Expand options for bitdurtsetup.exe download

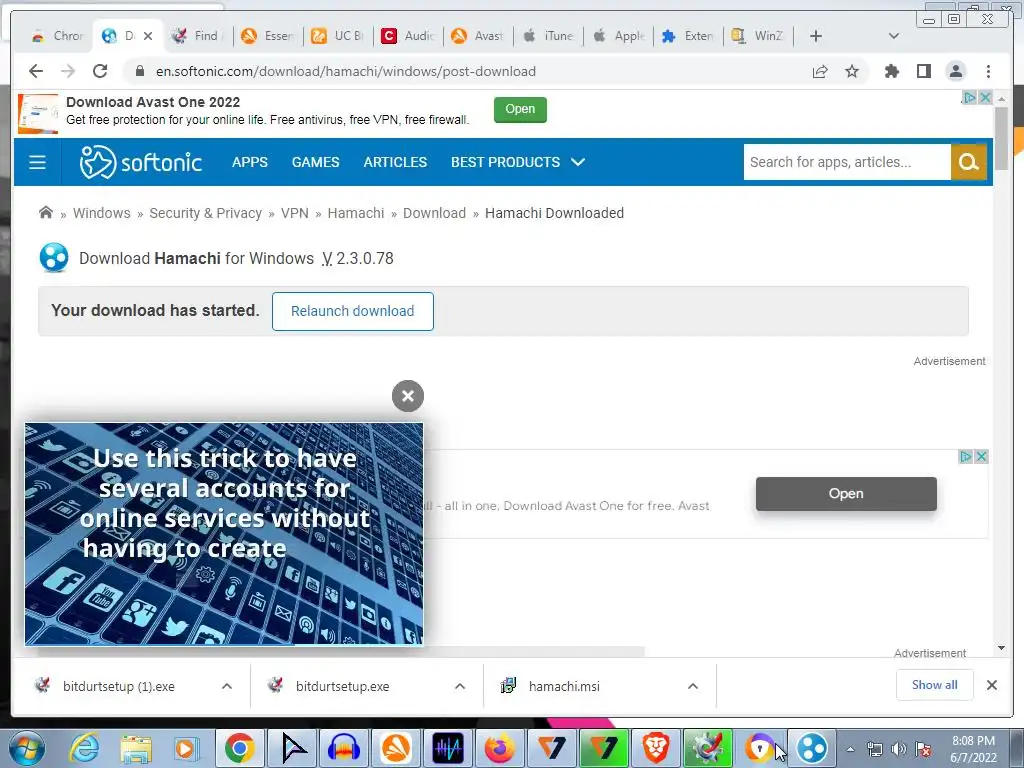(x=460, y=686)
